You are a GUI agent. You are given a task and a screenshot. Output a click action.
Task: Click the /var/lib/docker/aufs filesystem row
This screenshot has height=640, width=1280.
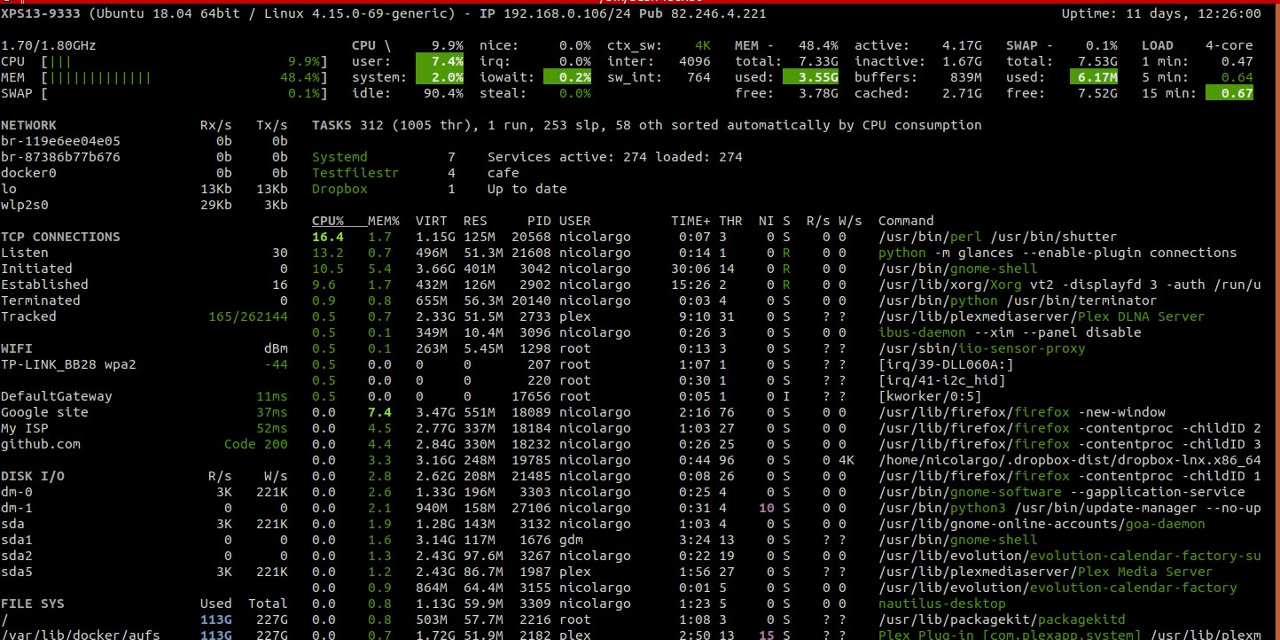pyautogui.click(x=144, y=635)
